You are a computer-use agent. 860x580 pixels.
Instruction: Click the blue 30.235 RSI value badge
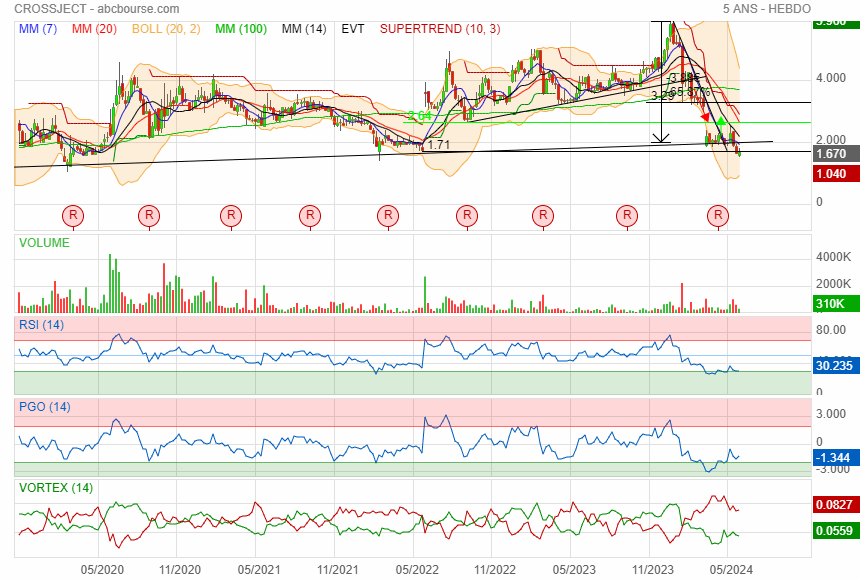coord(832,366)
